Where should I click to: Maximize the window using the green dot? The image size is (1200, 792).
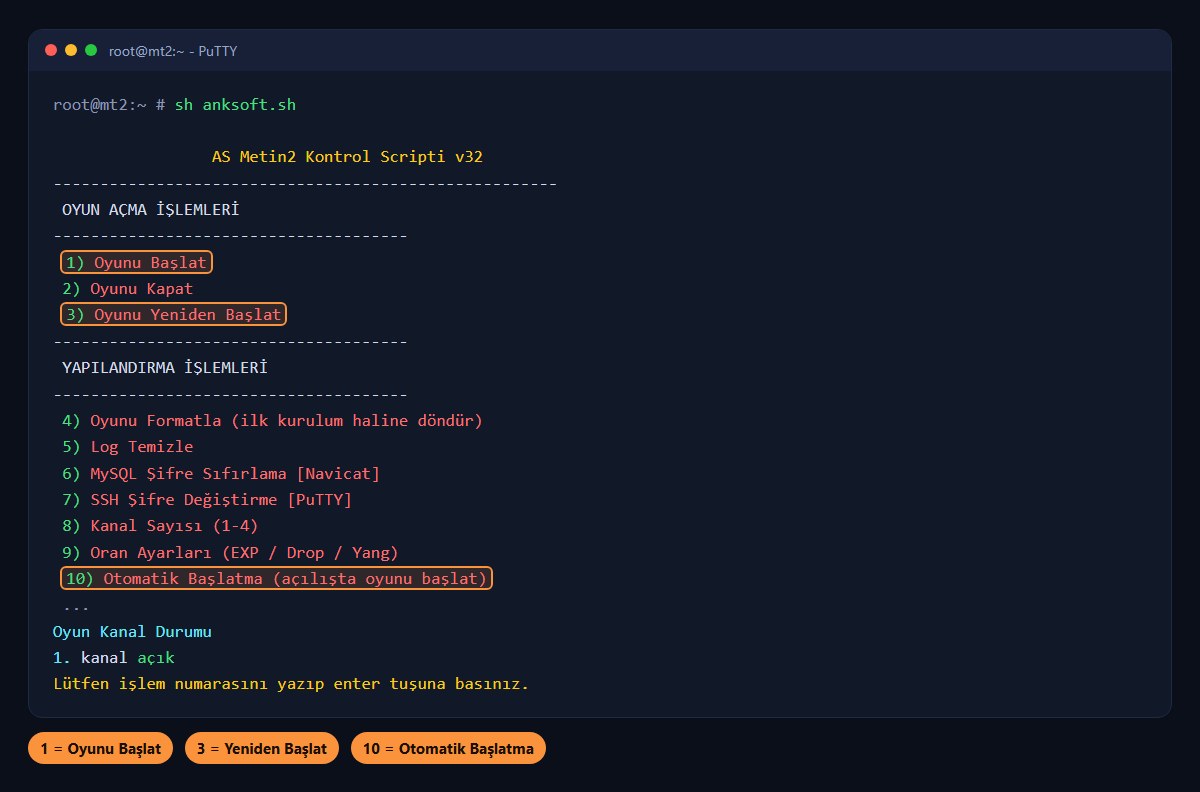click(91, 50)
